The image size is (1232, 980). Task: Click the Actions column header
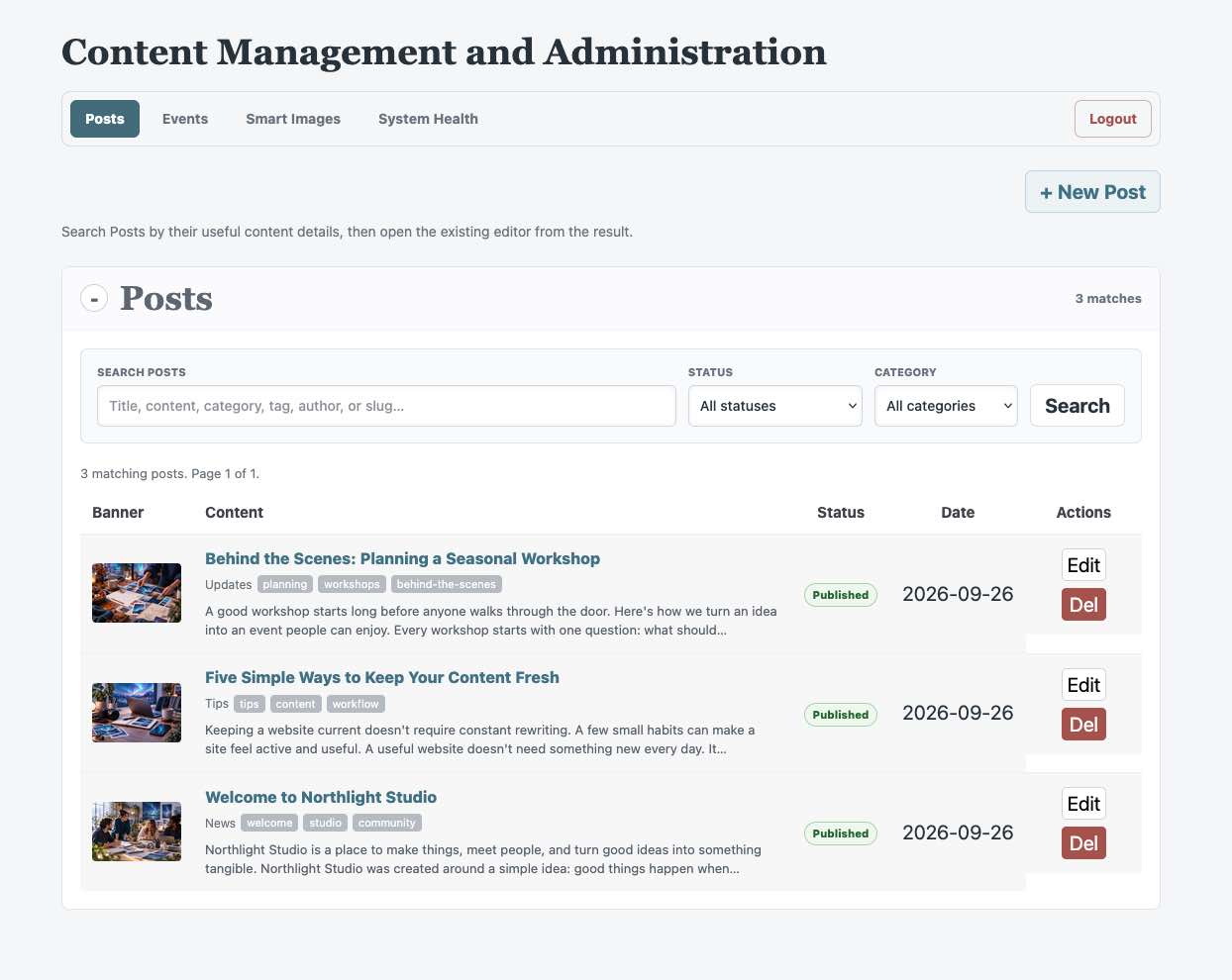[1083, 513]
